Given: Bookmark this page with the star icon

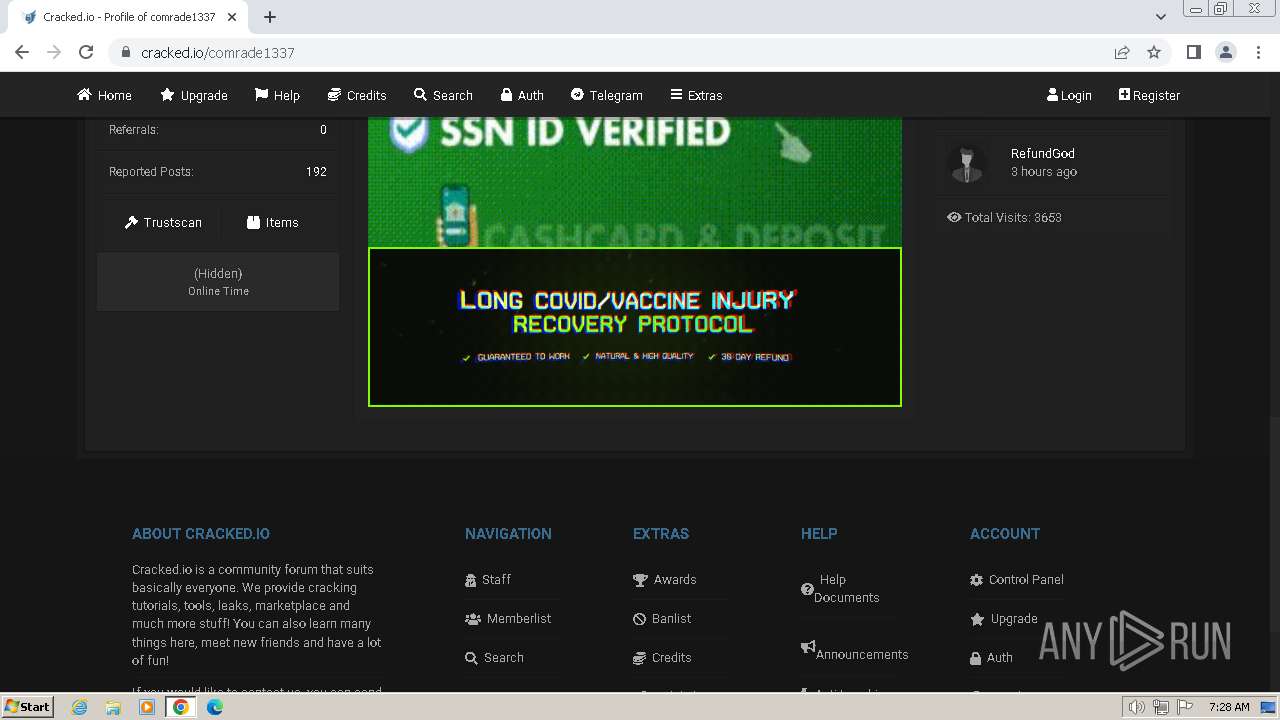Looking at the screenshot, I should pyautogui.click(x=1154, y=52).
